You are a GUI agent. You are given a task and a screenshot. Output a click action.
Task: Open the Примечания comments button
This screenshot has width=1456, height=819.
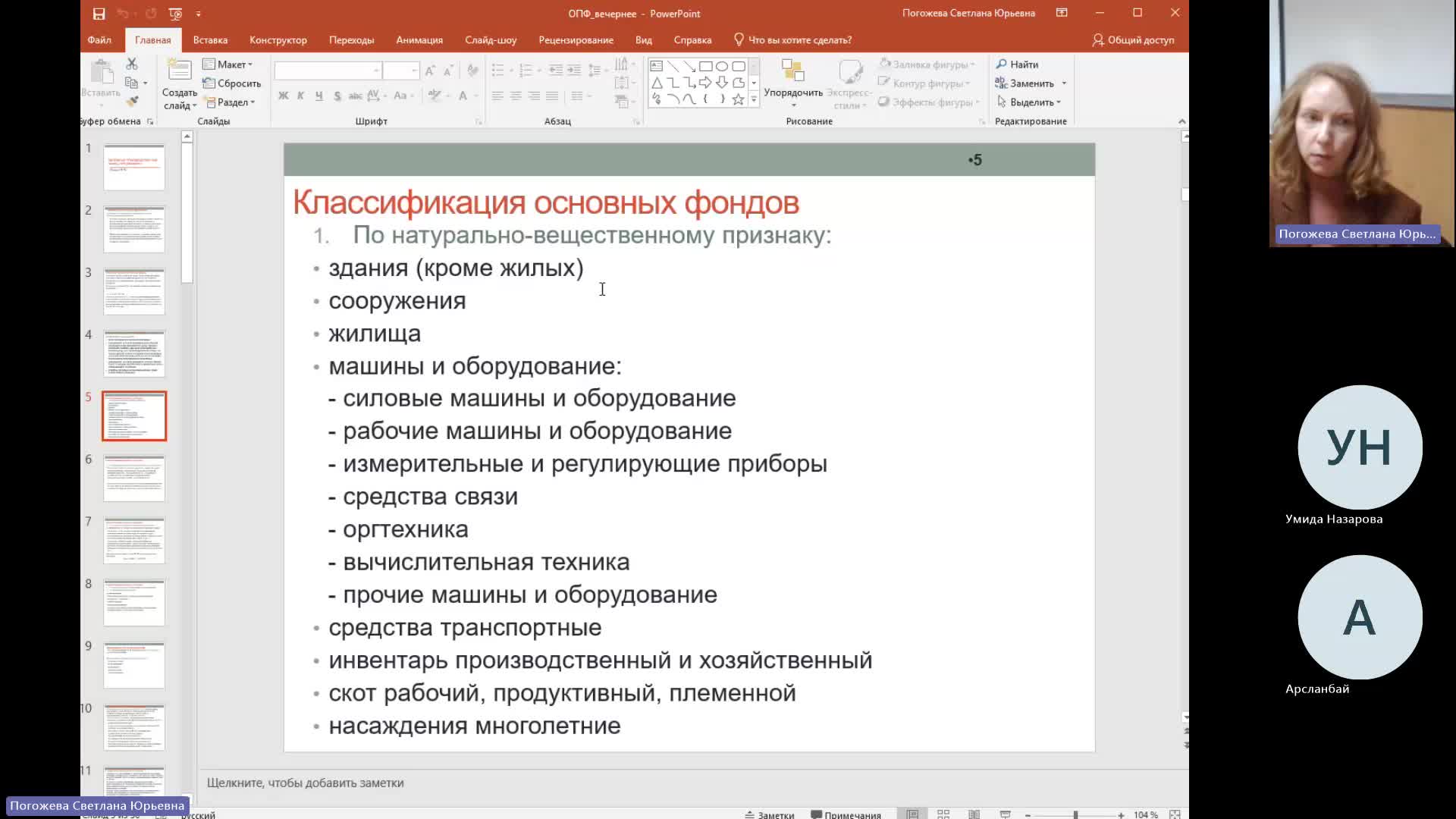tap(846, 814)
